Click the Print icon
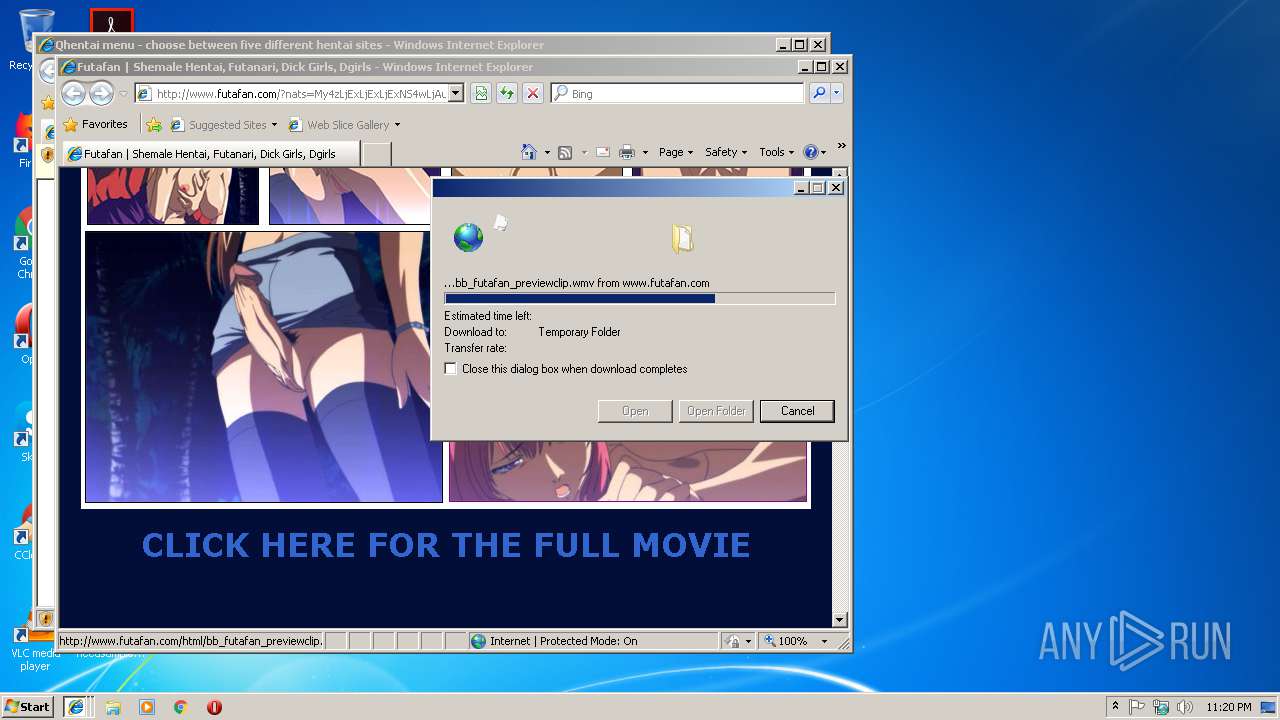The width and height of the screenshot is (1280, 720). coord(627,152)
